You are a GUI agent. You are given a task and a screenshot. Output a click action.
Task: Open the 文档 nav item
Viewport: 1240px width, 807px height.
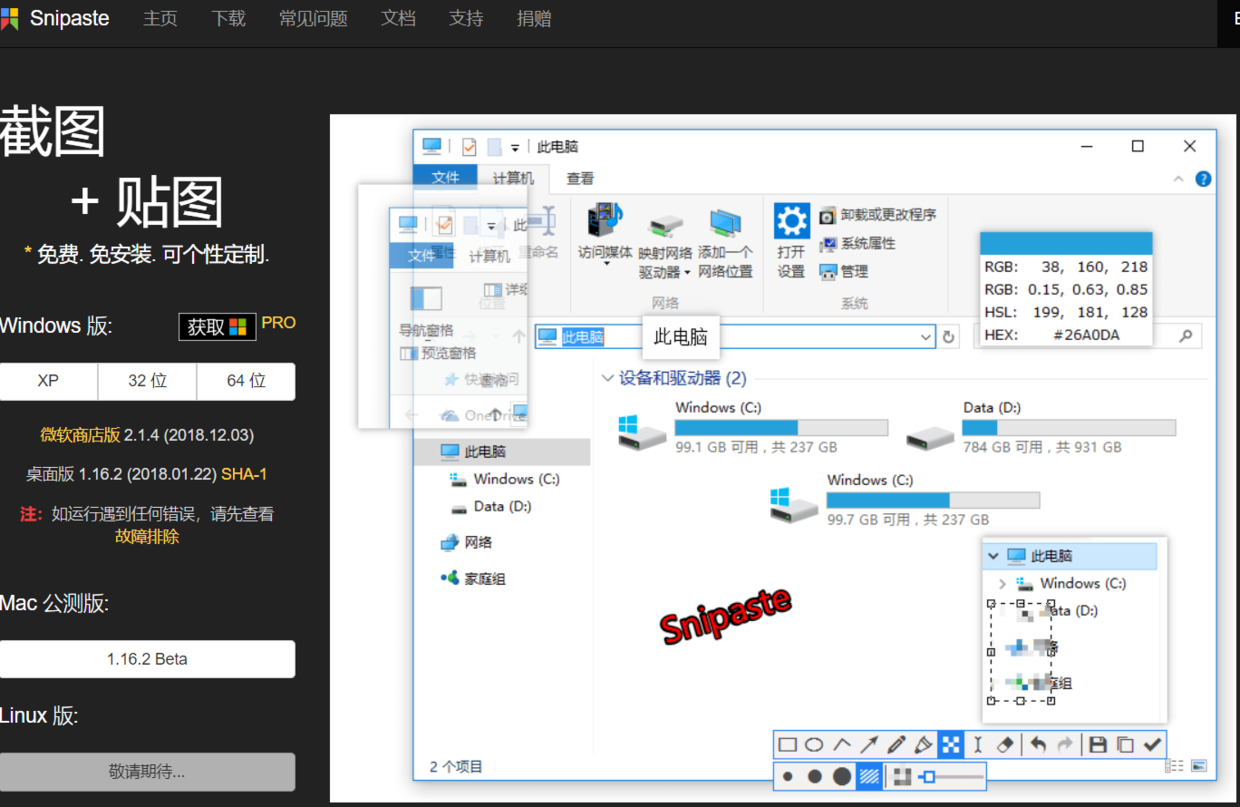coord(398,19)
